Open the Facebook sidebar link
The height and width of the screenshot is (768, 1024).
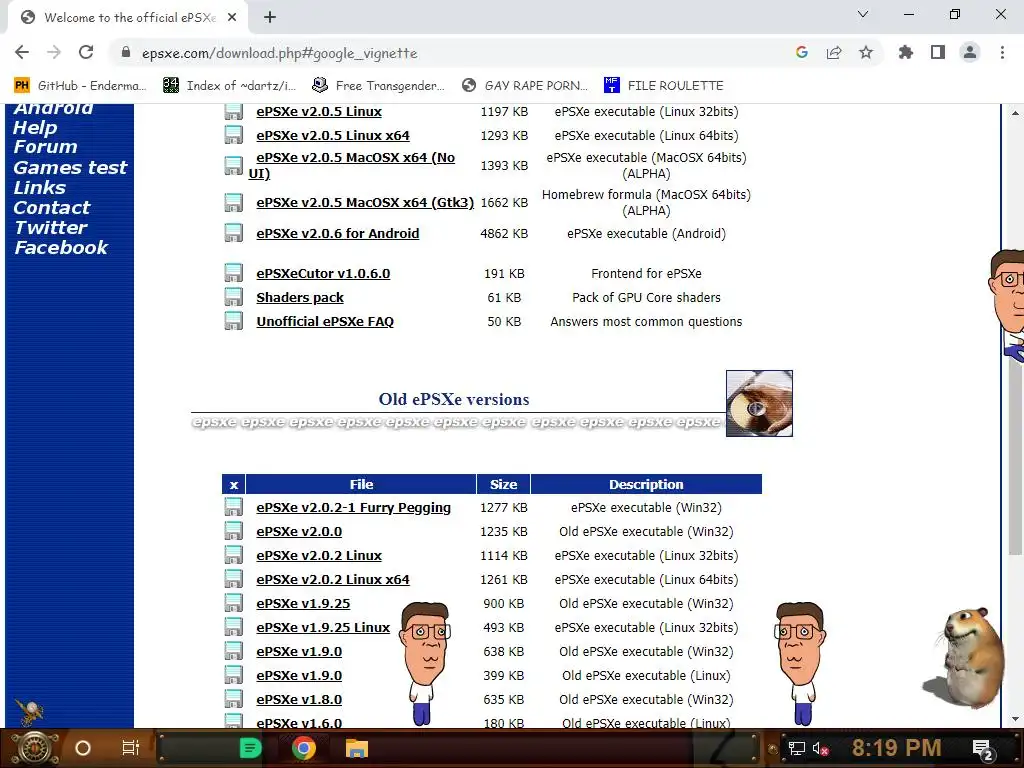(61, 248)
